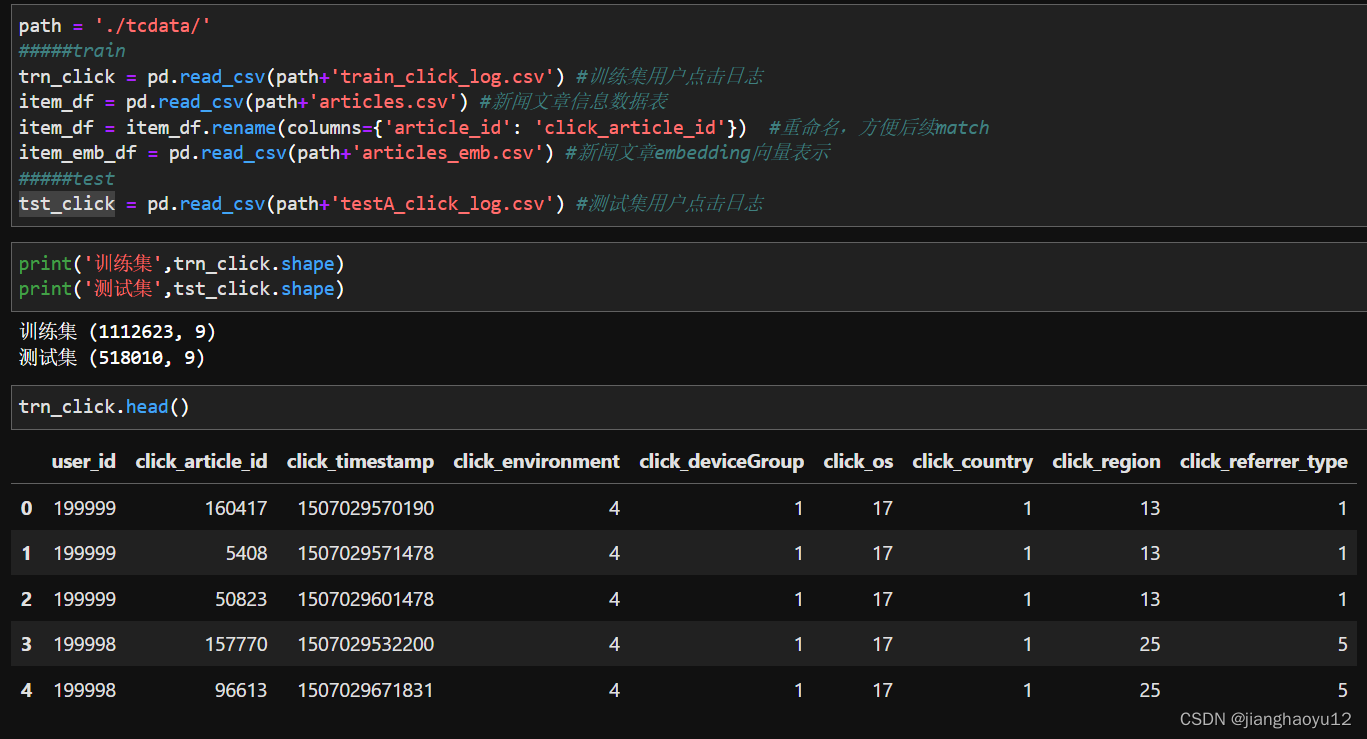Screen dimensions: 1367x739
Task: Select the click_os column header
Action: pos(858,461)
